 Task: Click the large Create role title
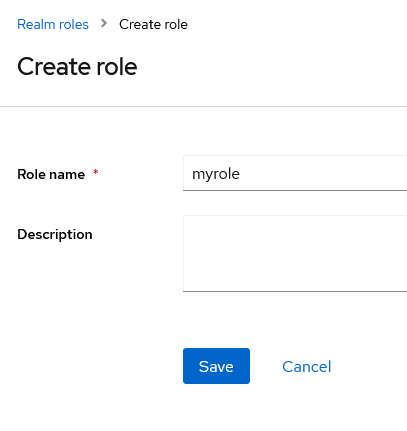77,66
